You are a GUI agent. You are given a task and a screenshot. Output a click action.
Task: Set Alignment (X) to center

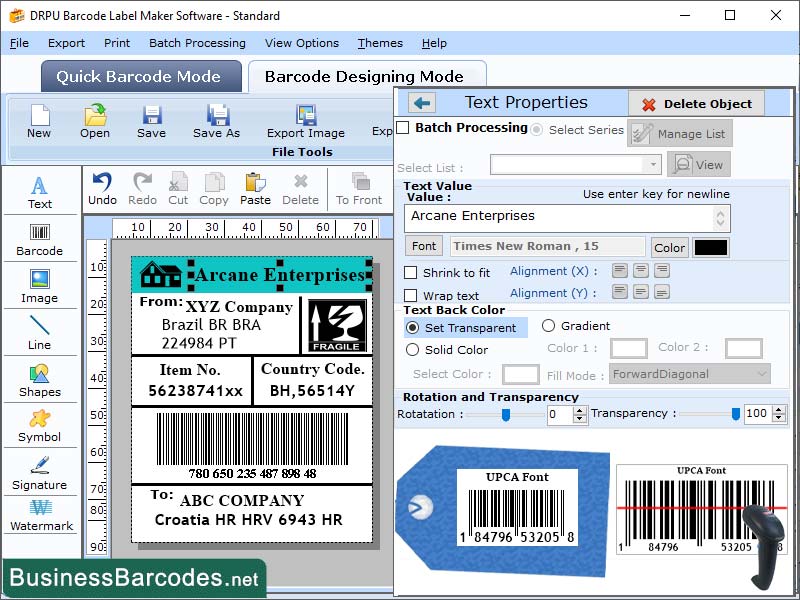tap(641, 270)
